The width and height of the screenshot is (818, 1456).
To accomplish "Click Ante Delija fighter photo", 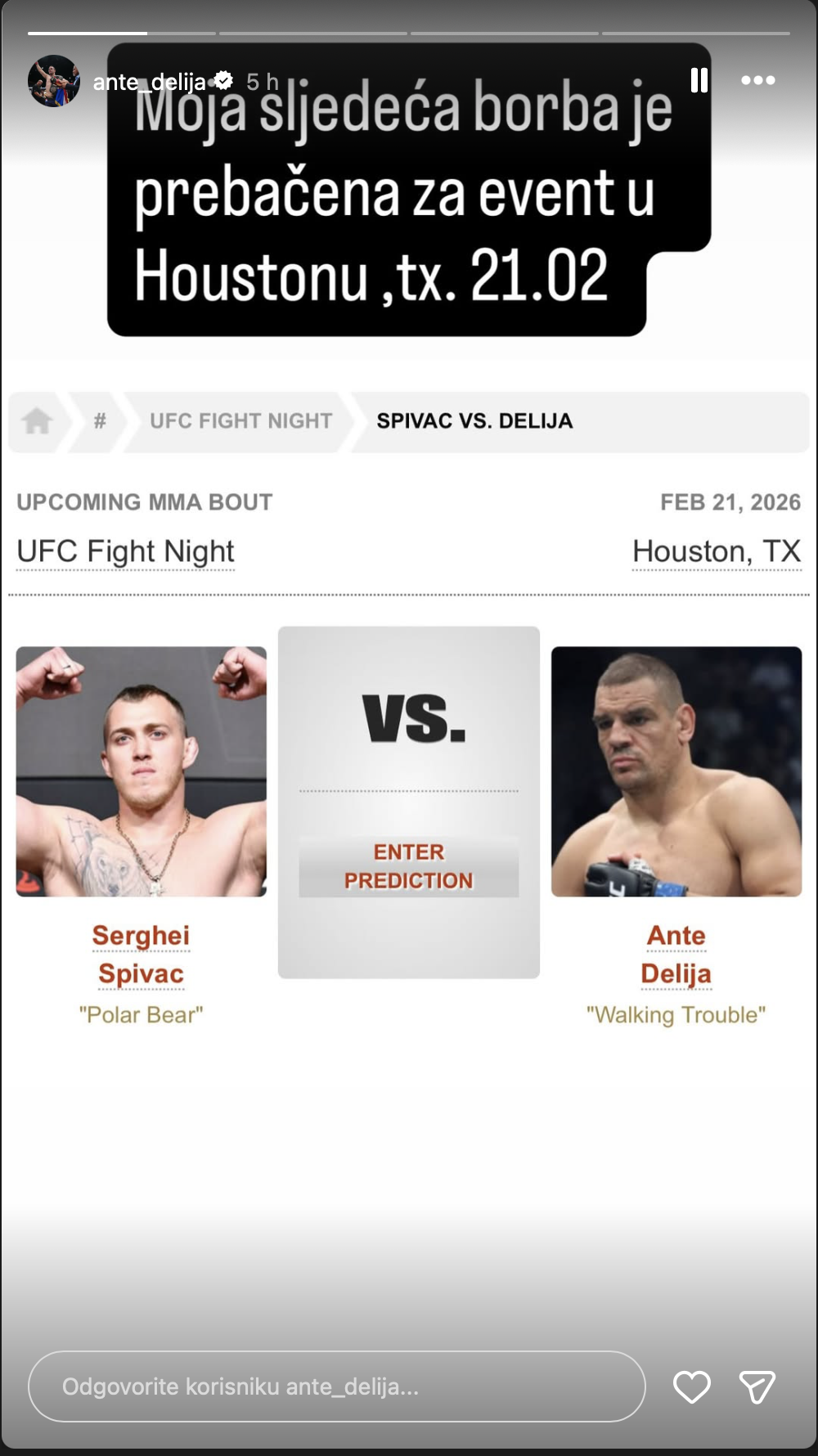I will 676,771.
